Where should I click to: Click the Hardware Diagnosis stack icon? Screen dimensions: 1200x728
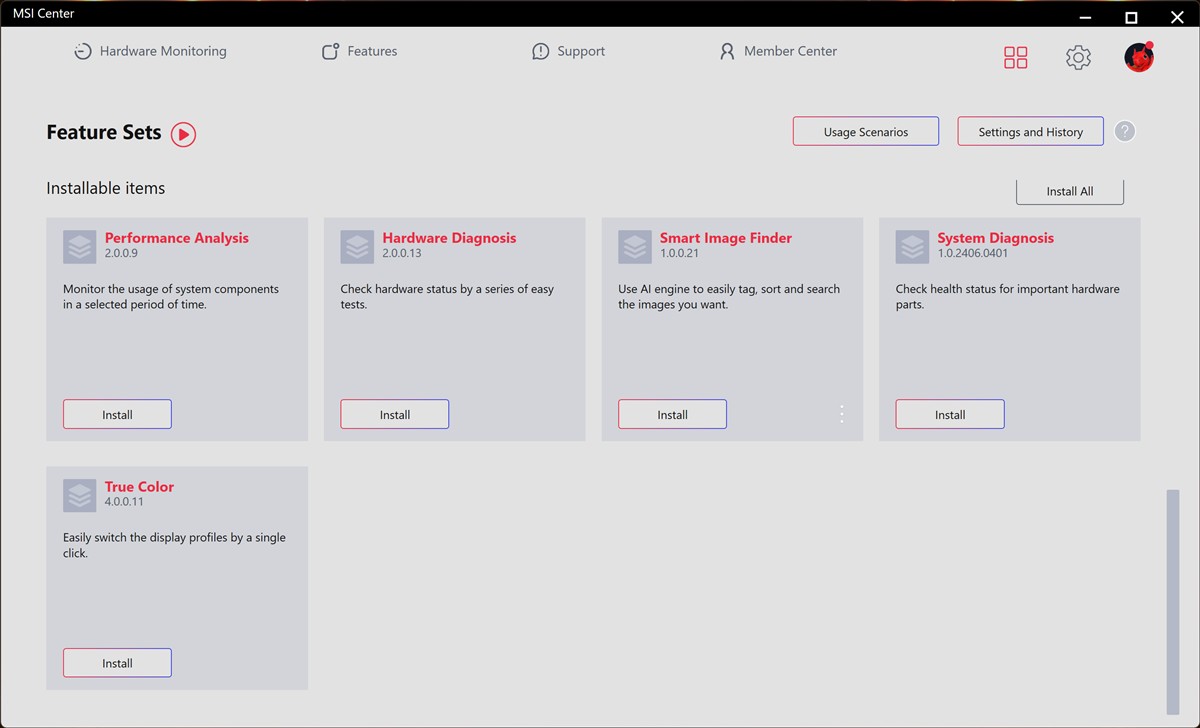pyautogui.click(x=357, y=247)
